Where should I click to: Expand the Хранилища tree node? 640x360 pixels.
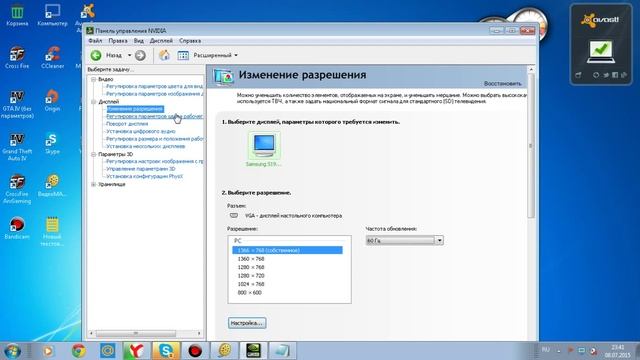tap(93, 184)
